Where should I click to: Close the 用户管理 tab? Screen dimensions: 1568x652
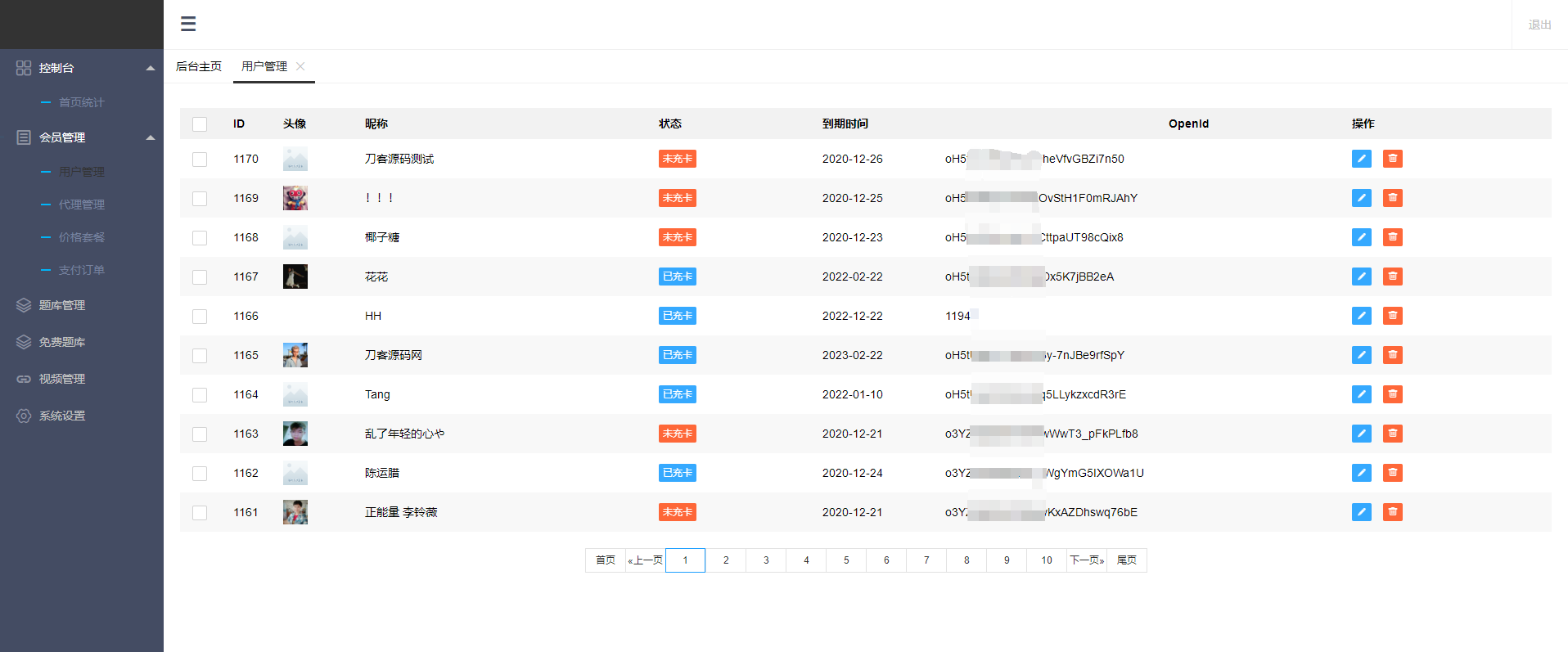pos(300,66)
